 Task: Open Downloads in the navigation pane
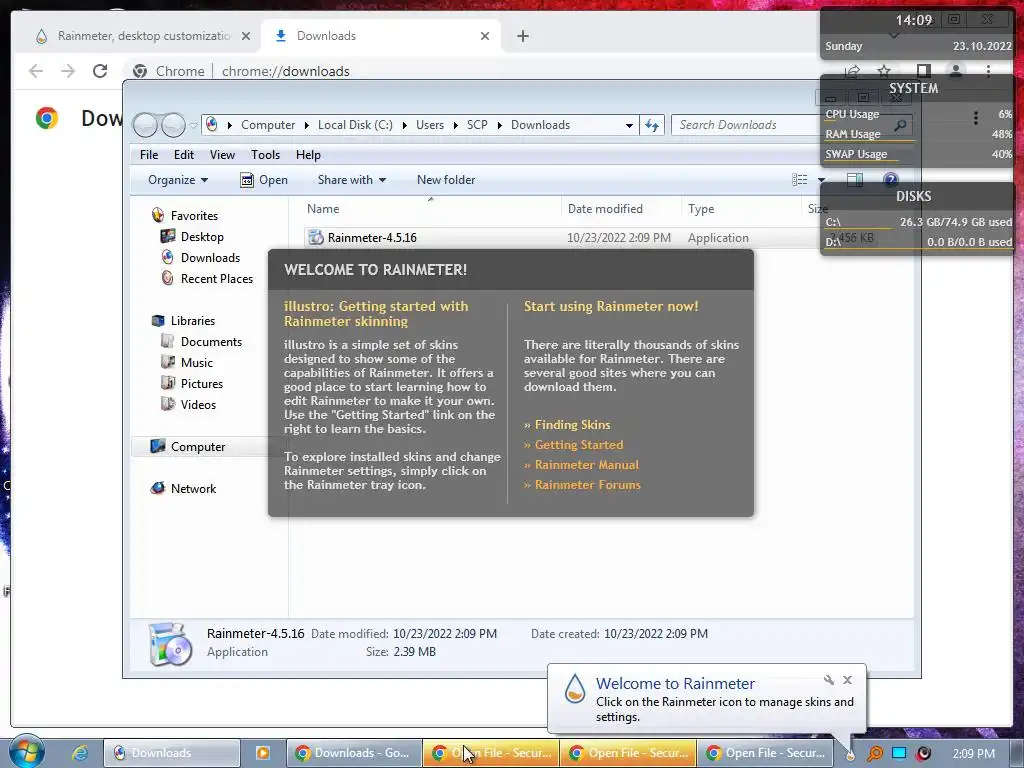210,257
